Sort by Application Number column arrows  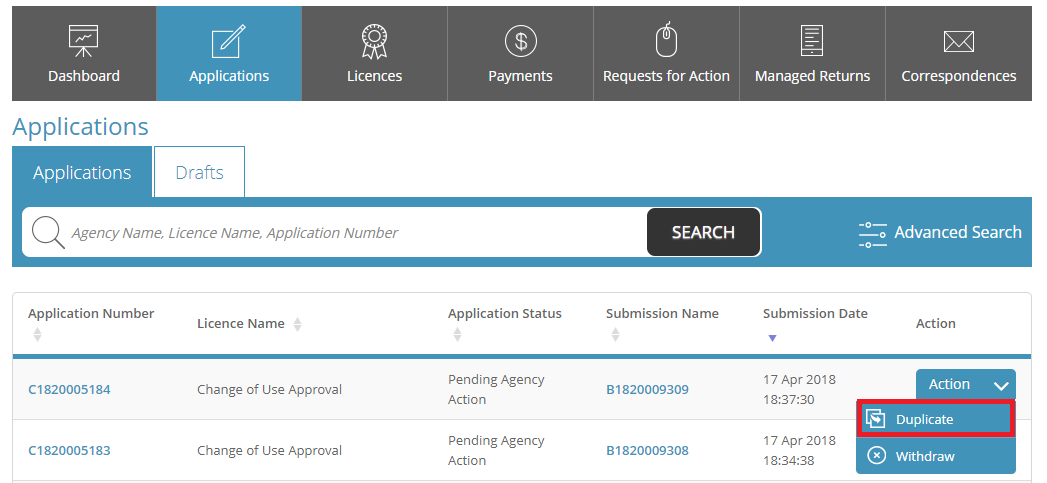(x=38, y=335)
